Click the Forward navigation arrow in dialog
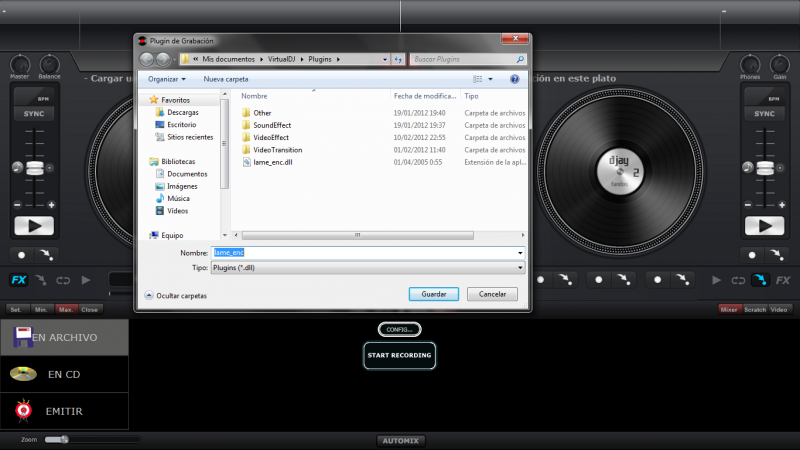 163,59
